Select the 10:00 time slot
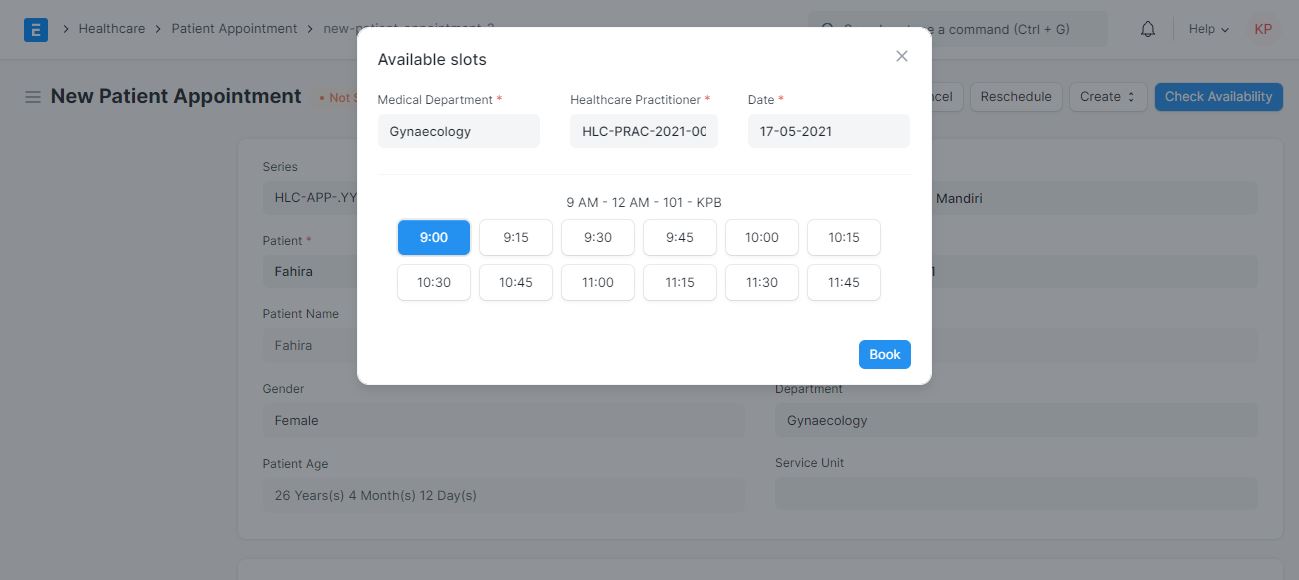 pos(762,238)
